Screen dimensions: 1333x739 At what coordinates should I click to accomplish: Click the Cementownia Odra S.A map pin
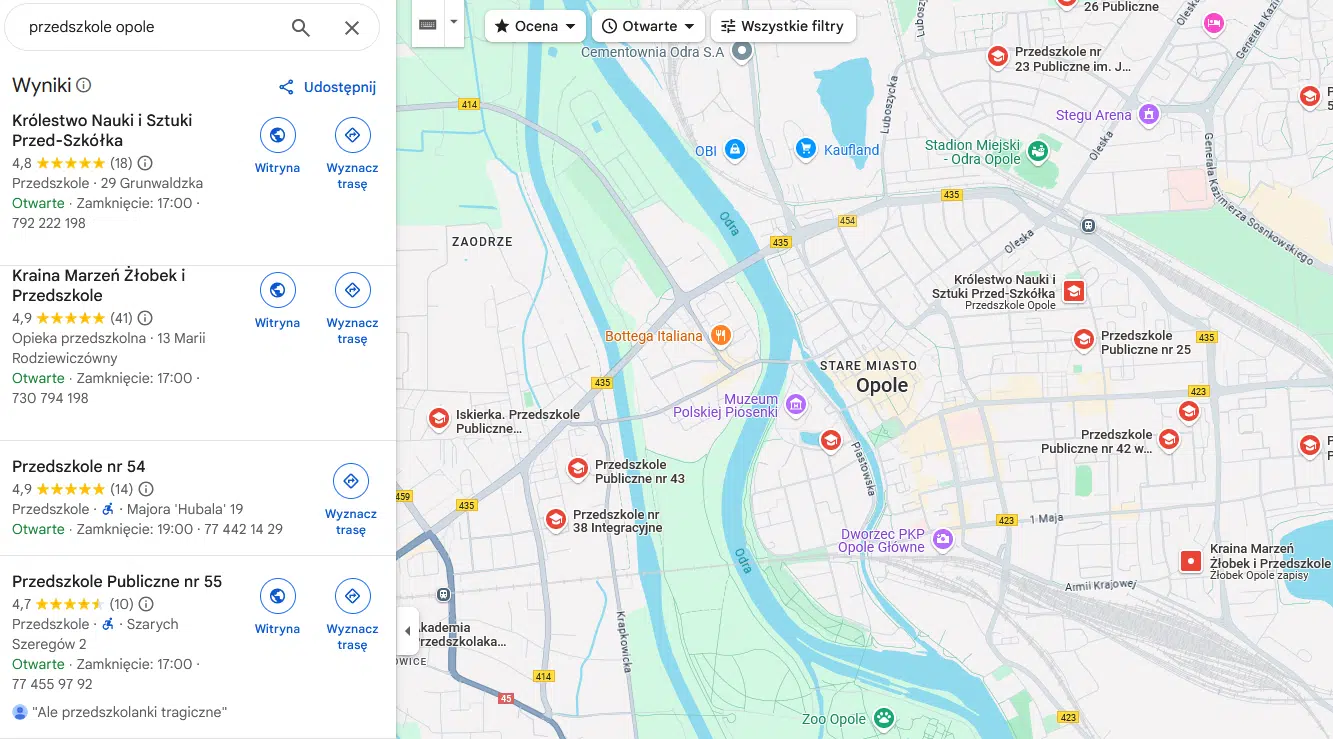click(x=741, y=51)
